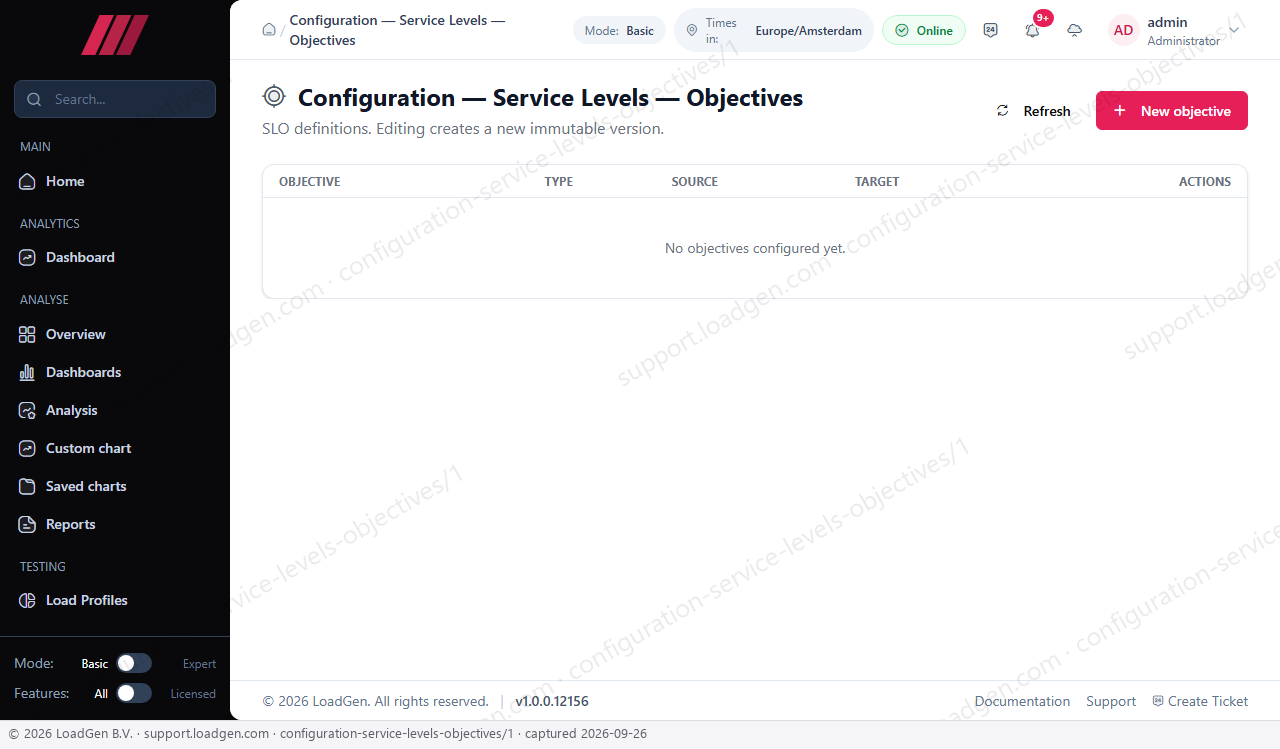This screenshot has height=749, width=1280.
Task: Open the Mode: Basic pill
Action: pos(619,30)
